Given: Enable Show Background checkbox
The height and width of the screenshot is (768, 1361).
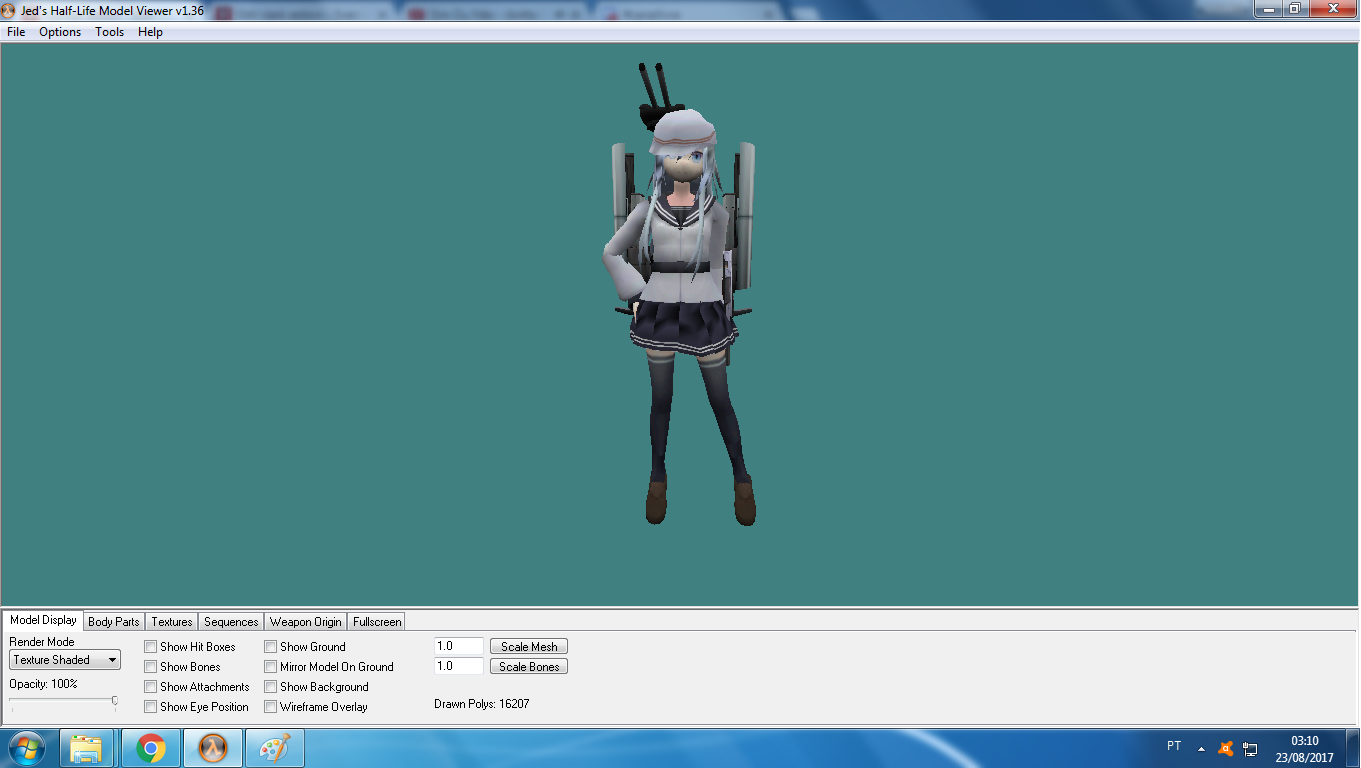Looking at the screenshot, I should 271,687.
